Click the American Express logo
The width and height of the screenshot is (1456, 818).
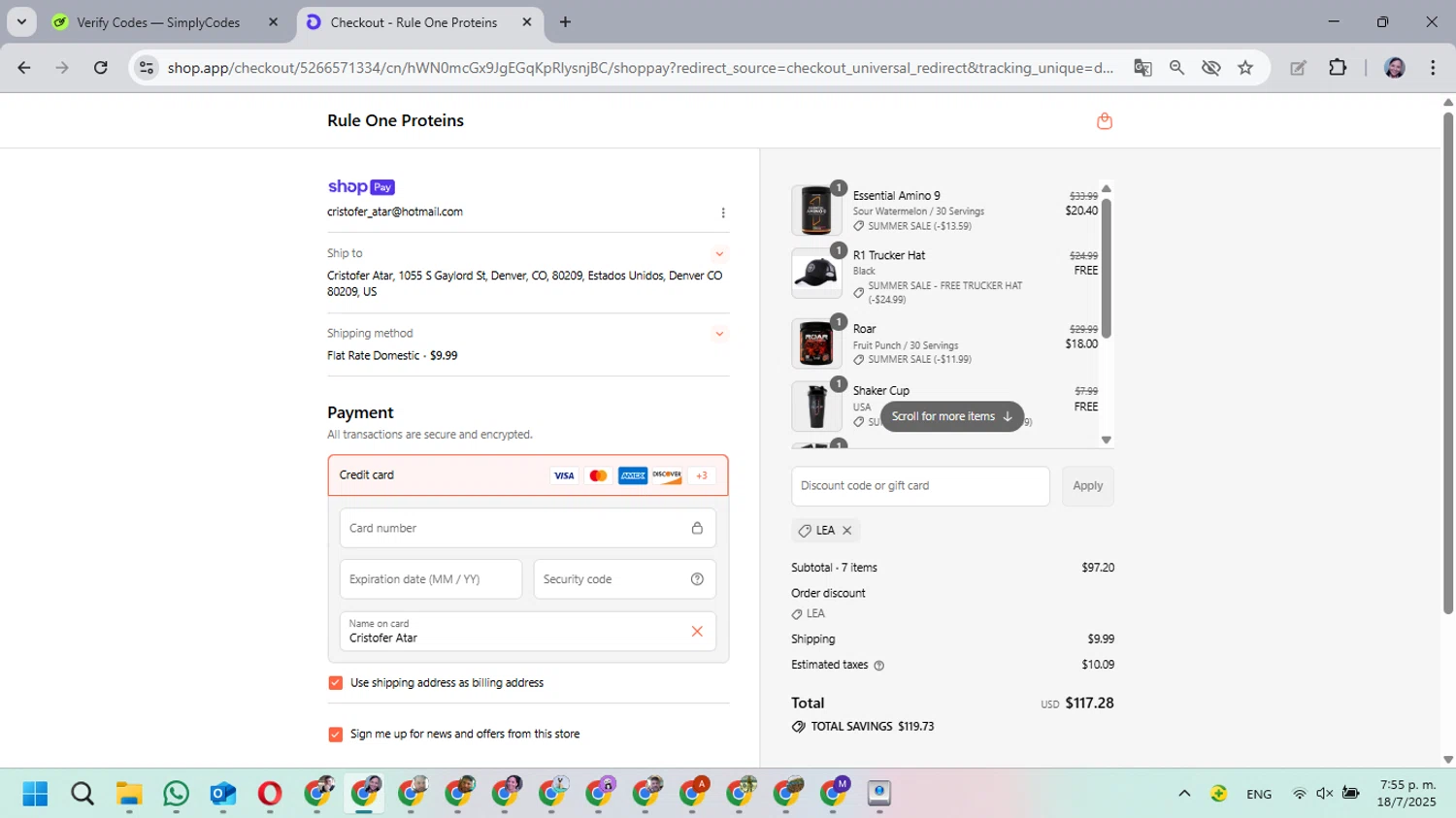pyautogui.click(x=633, y=475)
